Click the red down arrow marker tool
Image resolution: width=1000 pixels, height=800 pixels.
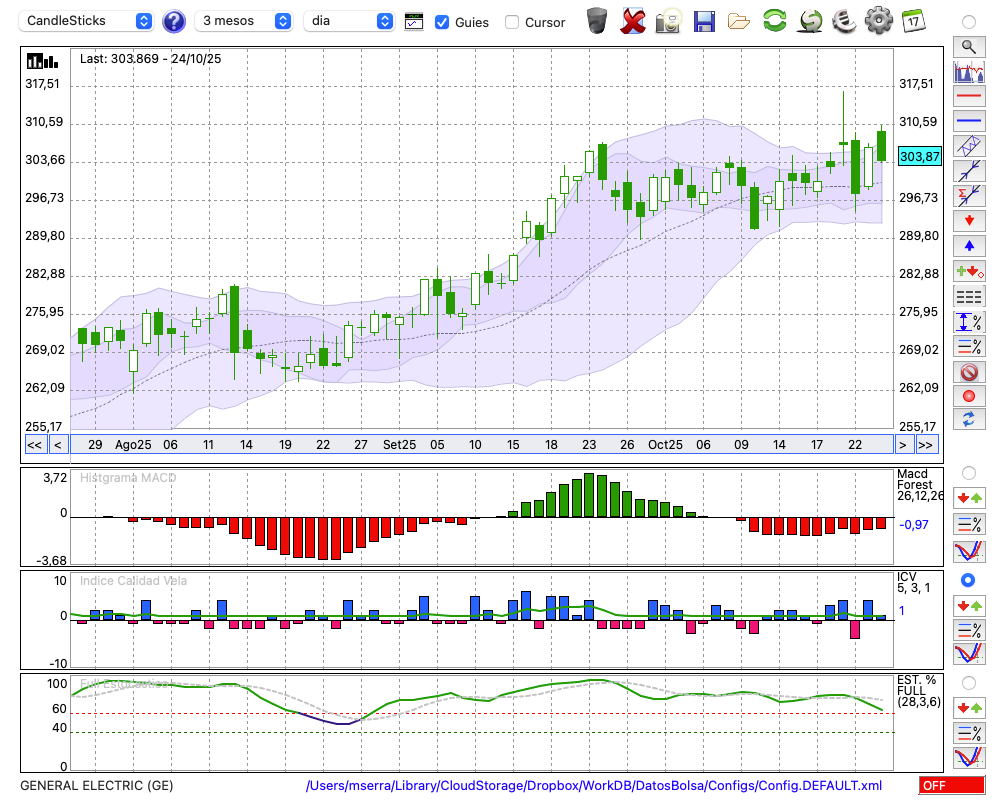(969, 221)
